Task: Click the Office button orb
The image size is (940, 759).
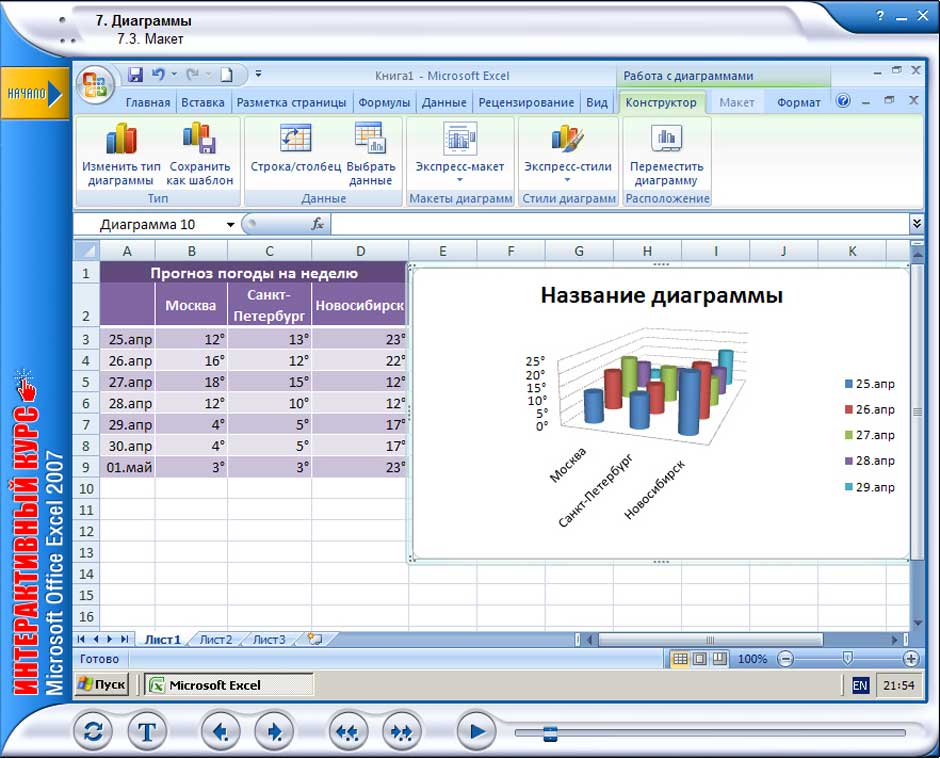Action: (96, 82)
